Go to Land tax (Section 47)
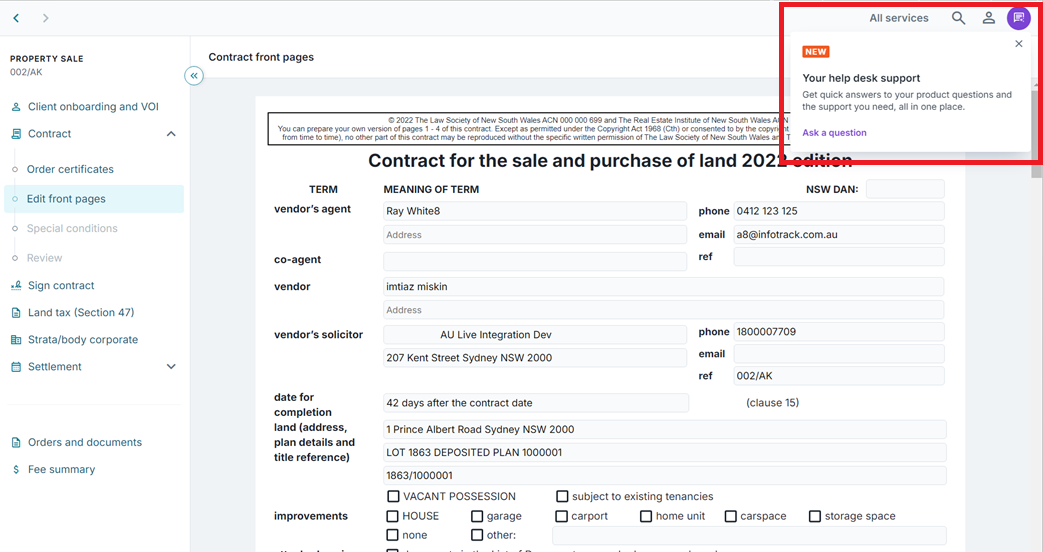 tap(80, 313)
